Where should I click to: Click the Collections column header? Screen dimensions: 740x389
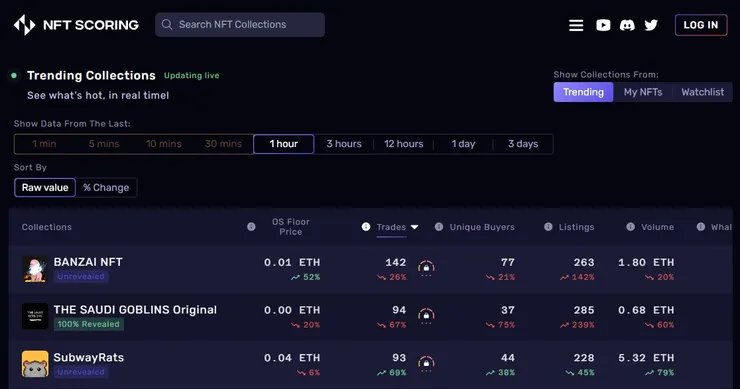(x=47, y=227)
